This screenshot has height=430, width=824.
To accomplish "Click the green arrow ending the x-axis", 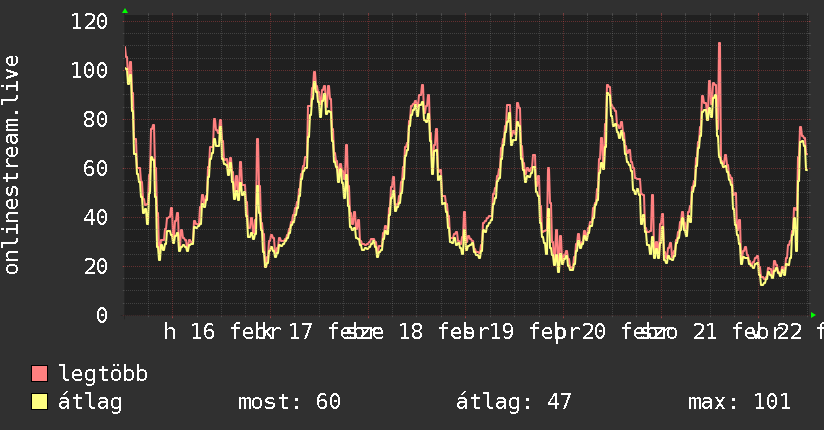I will coord(814,314).
